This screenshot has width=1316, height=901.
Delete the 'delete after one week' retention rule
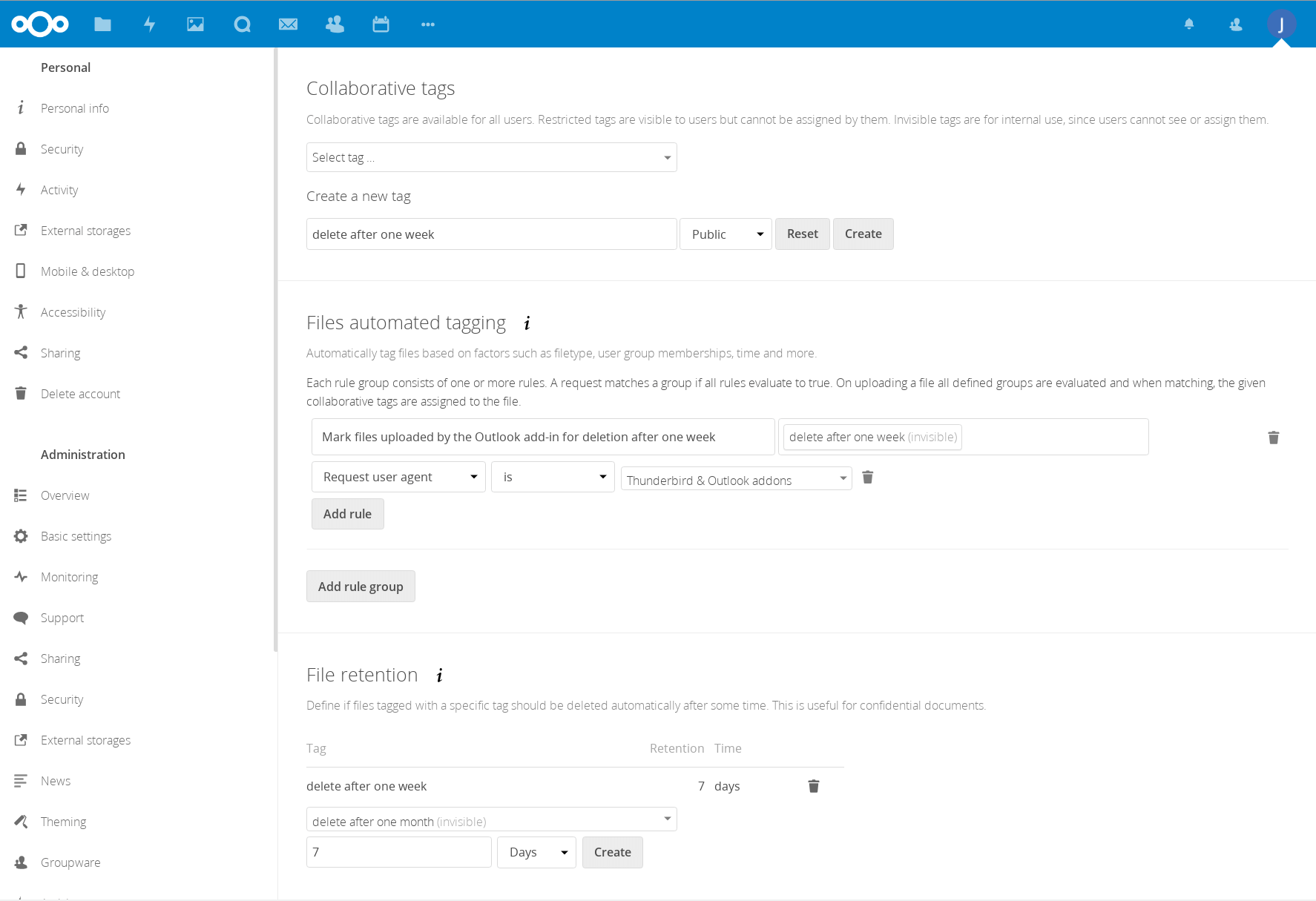pos(814,786)
